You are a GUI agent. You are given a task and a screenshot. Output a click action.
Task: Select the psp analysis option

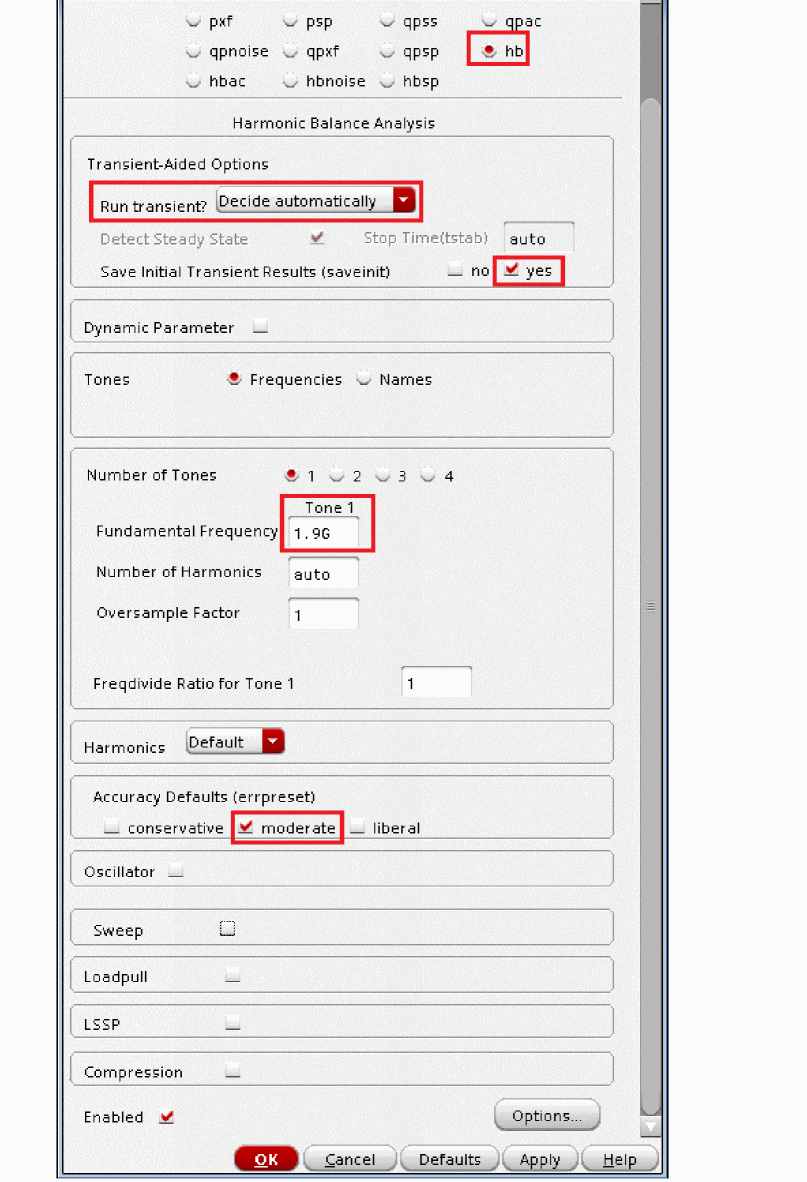290,20
